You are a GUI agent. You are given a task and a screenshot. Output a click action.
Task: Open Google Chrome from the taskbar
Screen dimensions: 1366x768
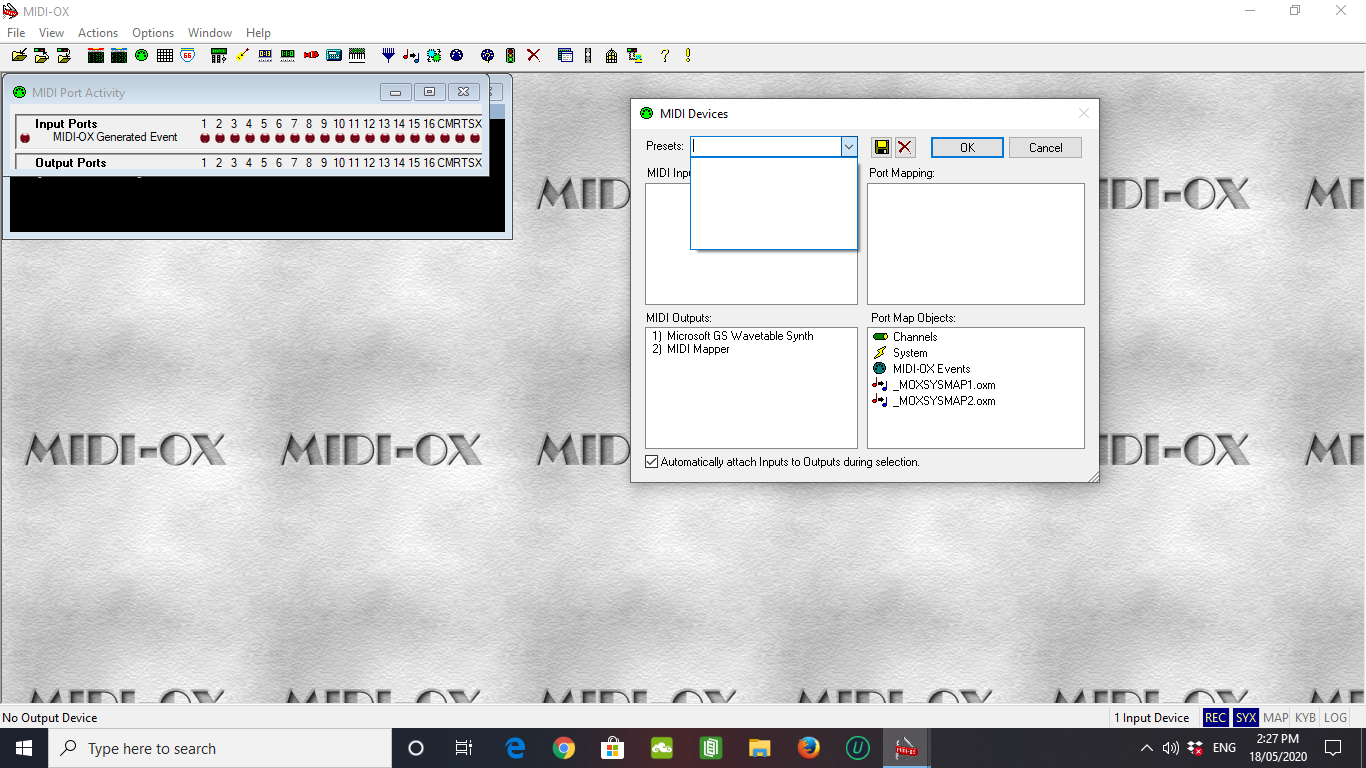pyautogui.click(x=564, y=748)
